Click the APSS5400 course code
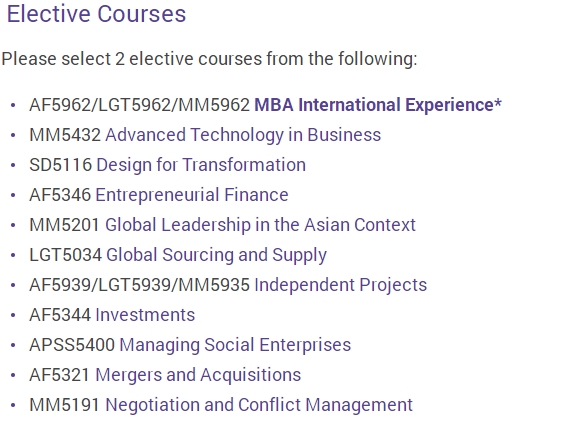Image resolution: width=570 pixels, height=425 pixels. pos(72,345)
